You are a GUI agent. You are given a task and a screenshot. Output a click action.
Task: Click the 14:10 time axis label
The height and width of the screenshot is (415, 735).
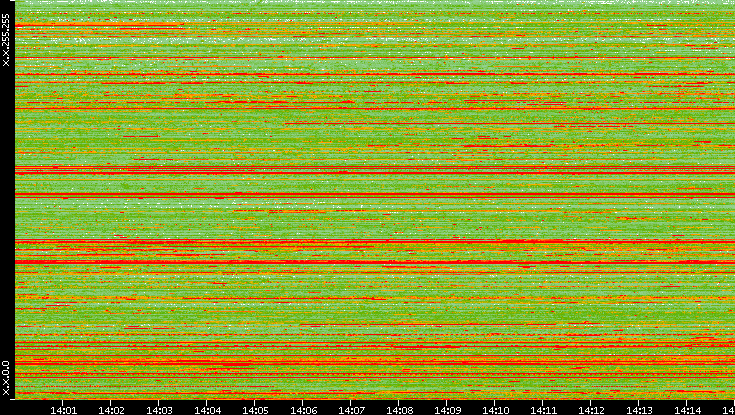tap(495, 411)
